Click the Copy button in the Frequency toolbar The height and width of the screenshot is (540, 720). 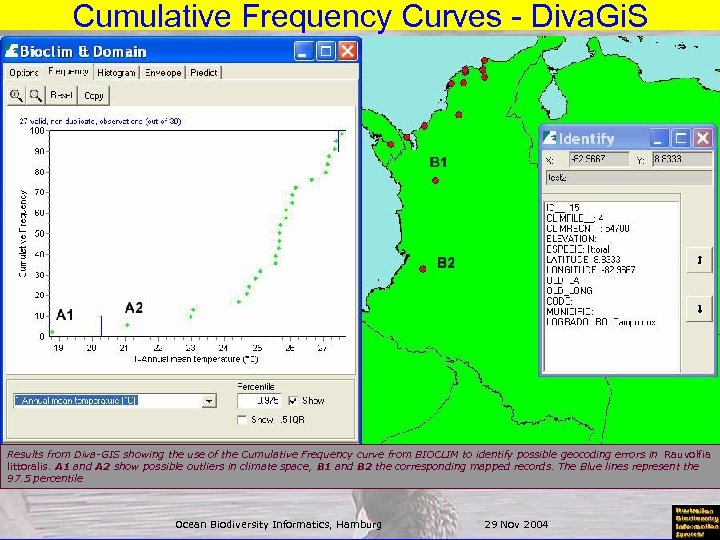click(94, 96)
